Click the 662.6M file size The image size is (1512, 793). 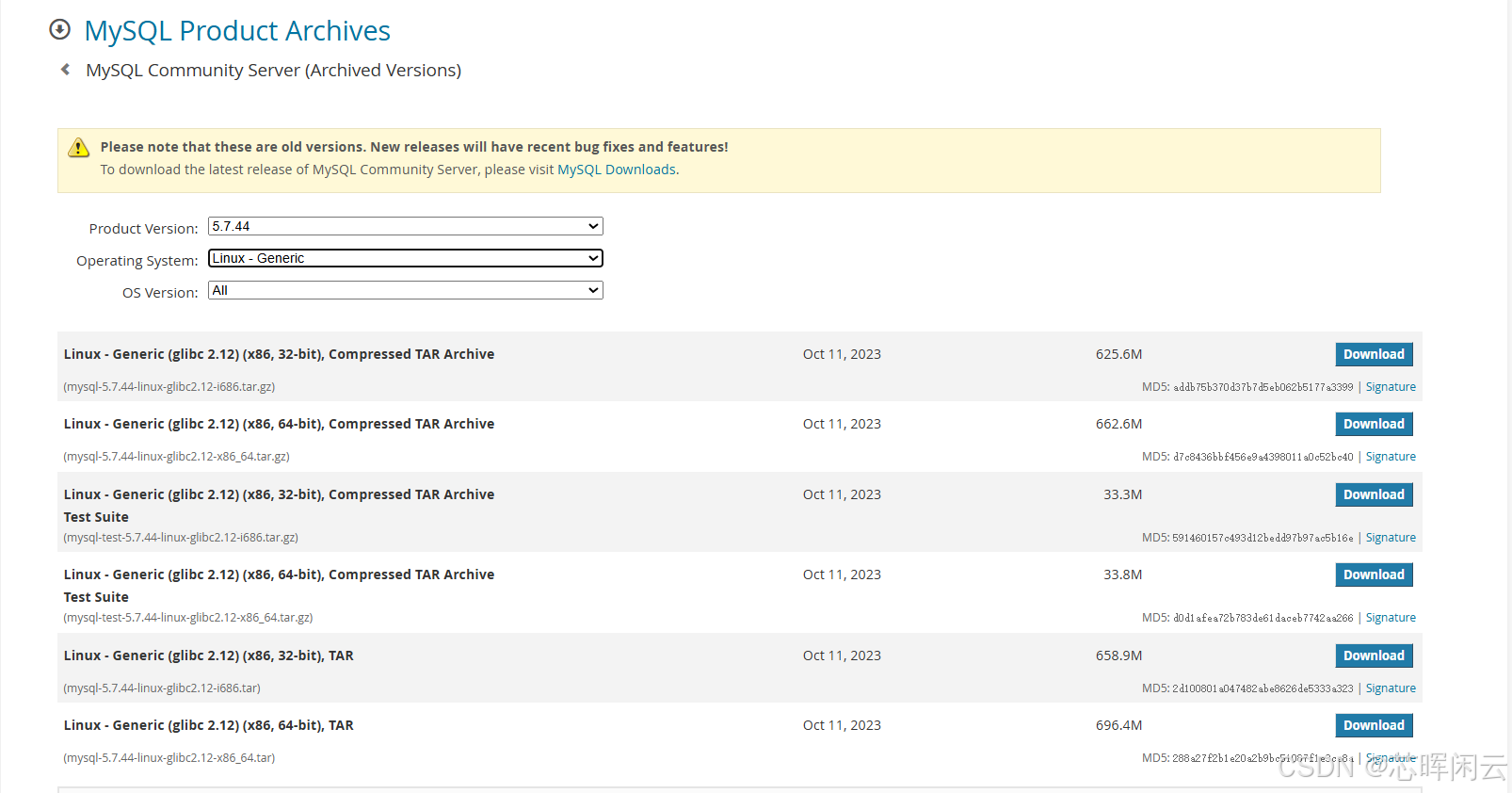[1118, 424]
